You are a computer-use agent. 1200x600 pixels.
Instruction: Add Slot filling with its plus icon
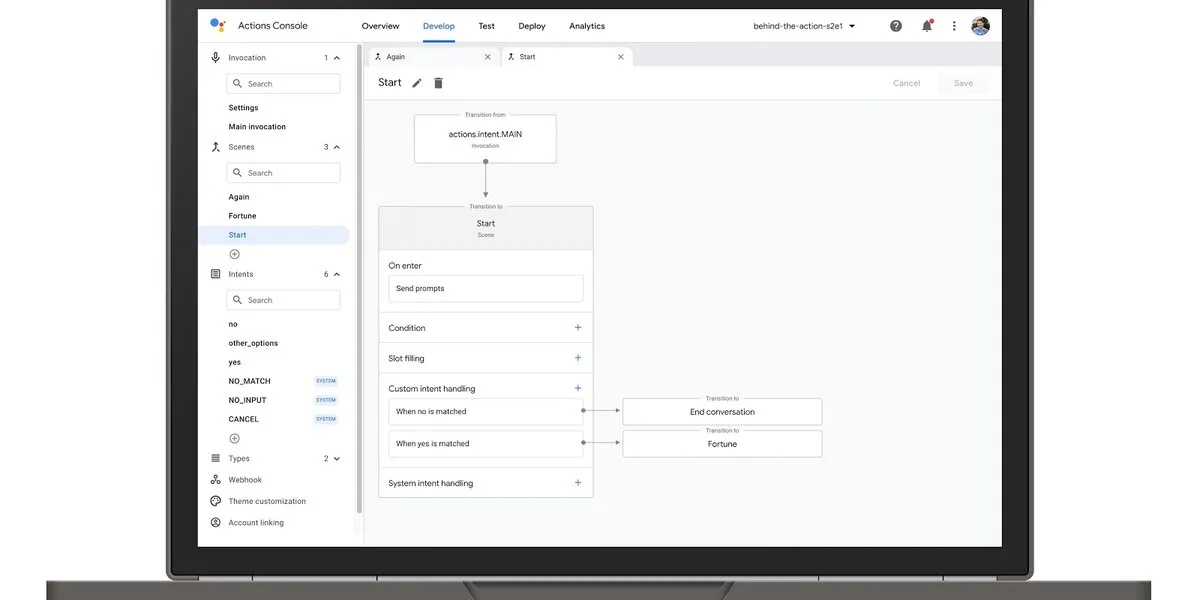578,358
